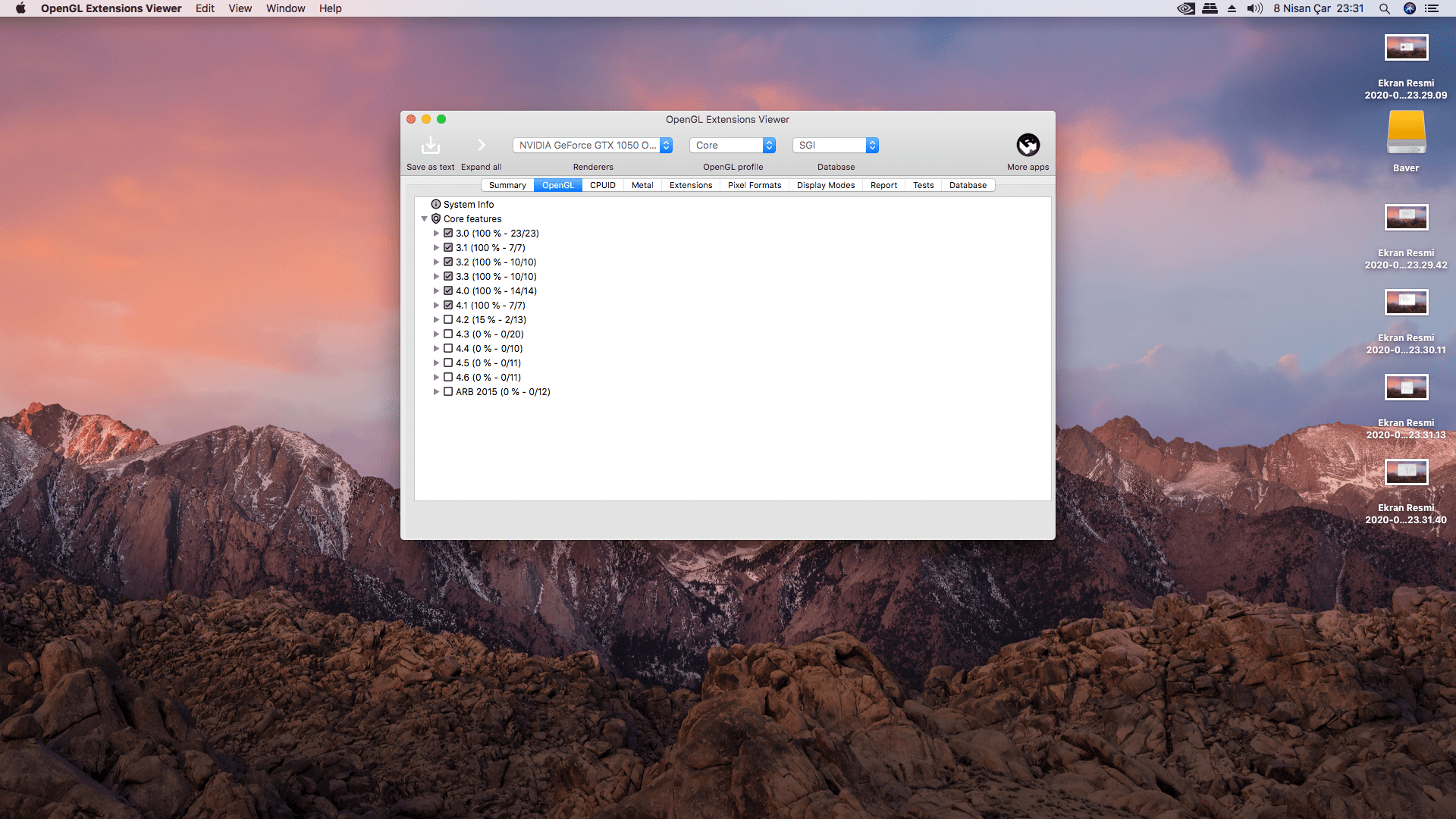The height and width of the screenshot is (819, 1456).
Task: Click the Expand all chevron icon
Action: 481,145
